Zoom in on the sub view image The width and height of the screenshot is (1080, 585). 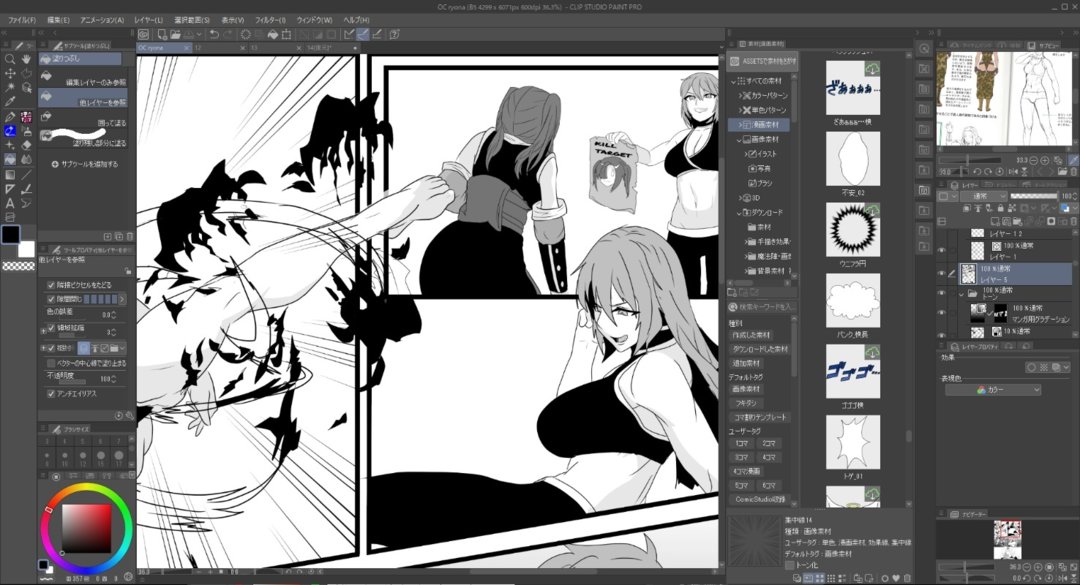tap(1045, 160)
